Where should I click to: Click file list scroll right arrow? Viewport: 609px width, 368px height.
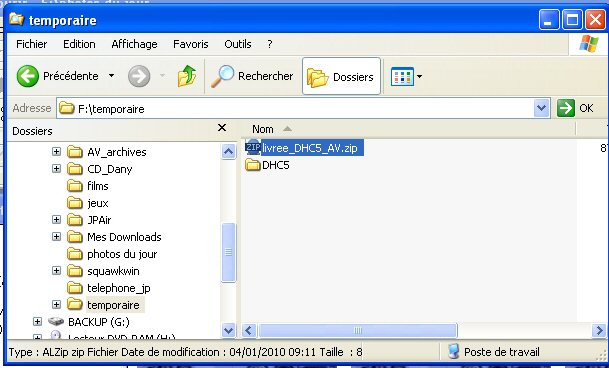pos(599,331)
